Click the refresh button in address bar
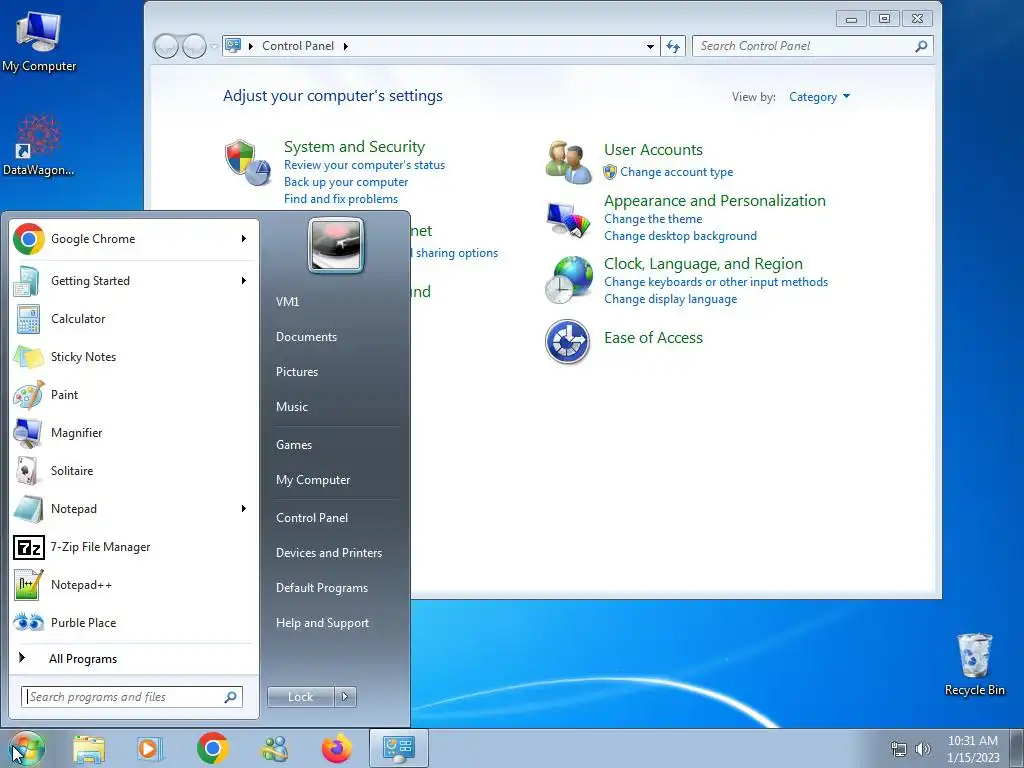This screenshot has width=1024, height=768. [x=673, y=46]
